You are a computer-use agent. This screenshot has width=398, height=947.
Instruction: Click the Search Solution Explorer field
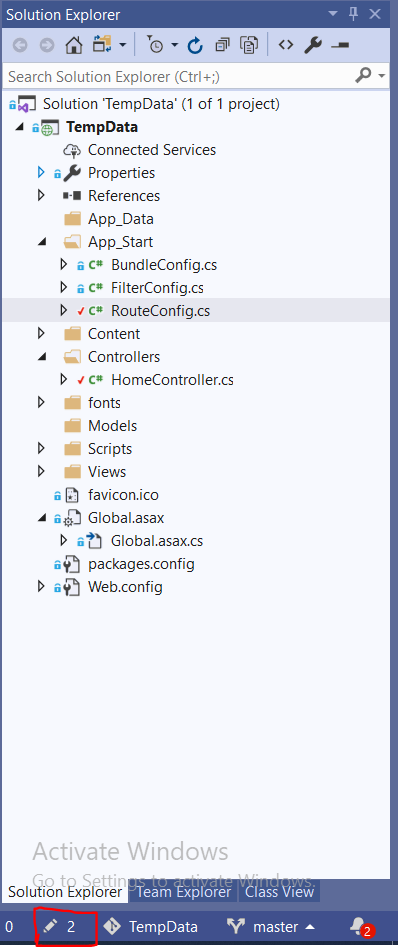coord(181,77)
